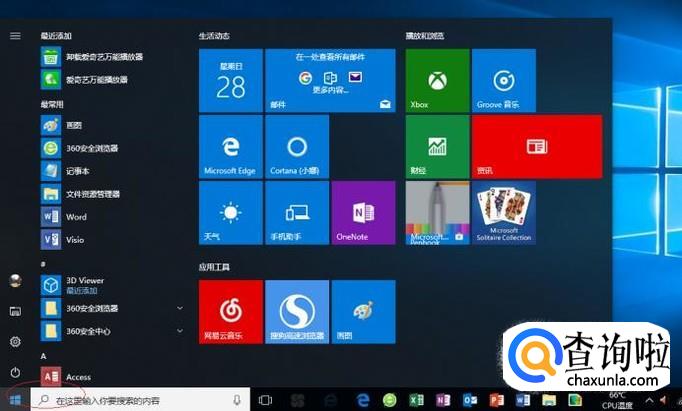Click the Word icon on the taskbar
Image resolution: width=682 pixels, height=411 pixels.
[x=523, y=400]
